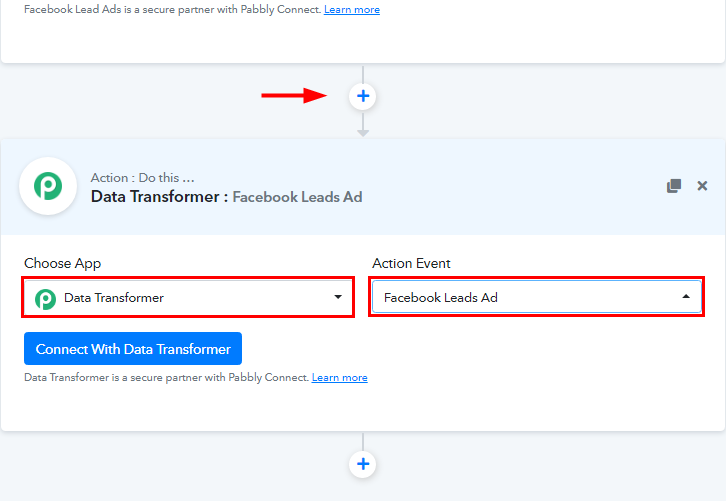Click the 'Action Event' label
Viewport: 726px width, 501px height.
(411, 263)
